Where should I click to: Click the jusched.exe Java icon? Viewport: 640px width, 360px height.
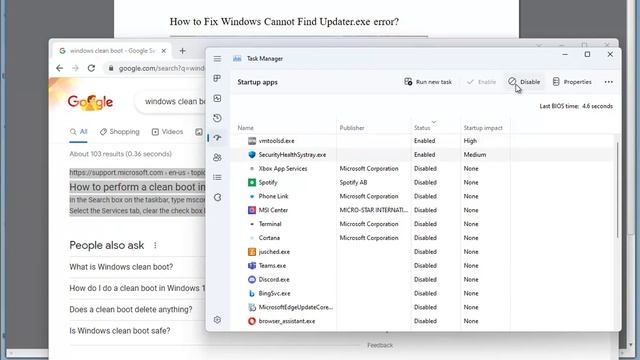[252, 252]
